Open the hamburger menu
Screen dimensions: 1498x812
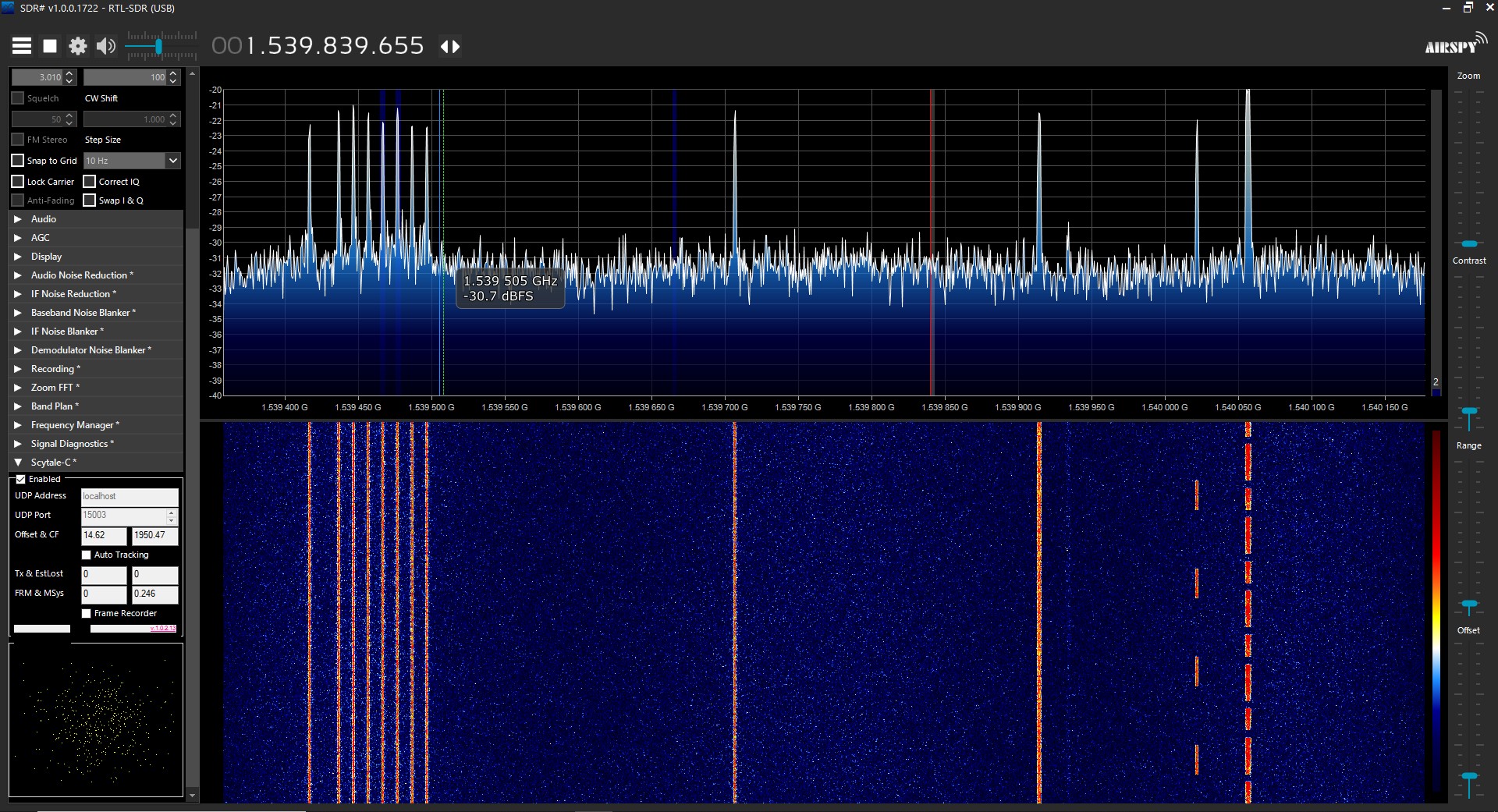click(21, 45)
